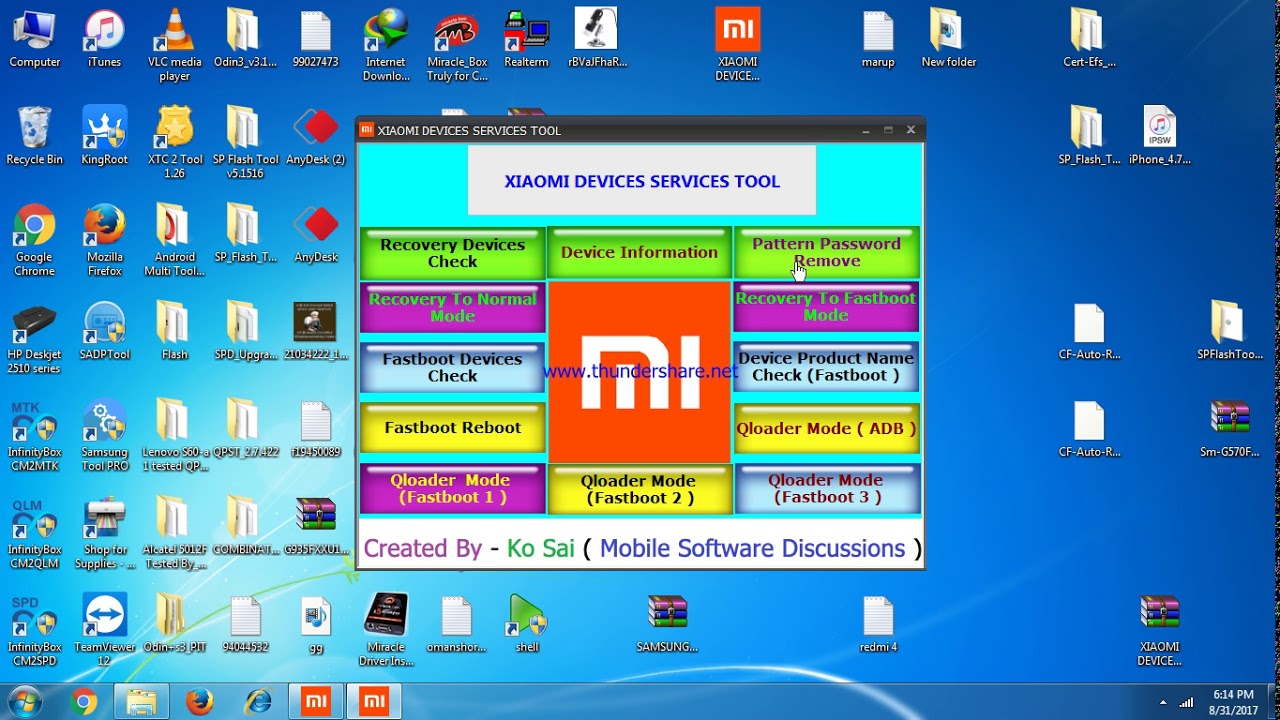This screenshot has width=1280, height=720.
Task: Open File Explorer from taskbar
Action: click(141, 702)
